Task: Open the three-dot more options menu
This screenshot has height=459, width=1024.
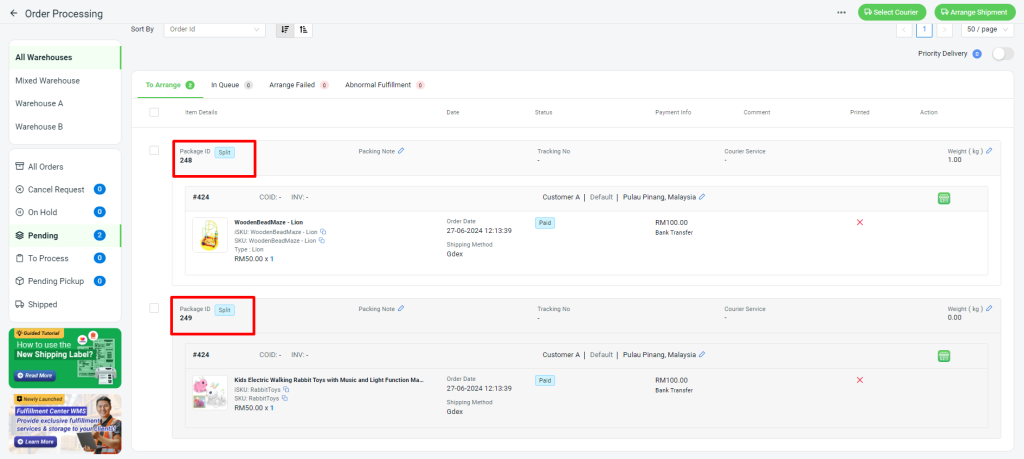Action: 842,12
